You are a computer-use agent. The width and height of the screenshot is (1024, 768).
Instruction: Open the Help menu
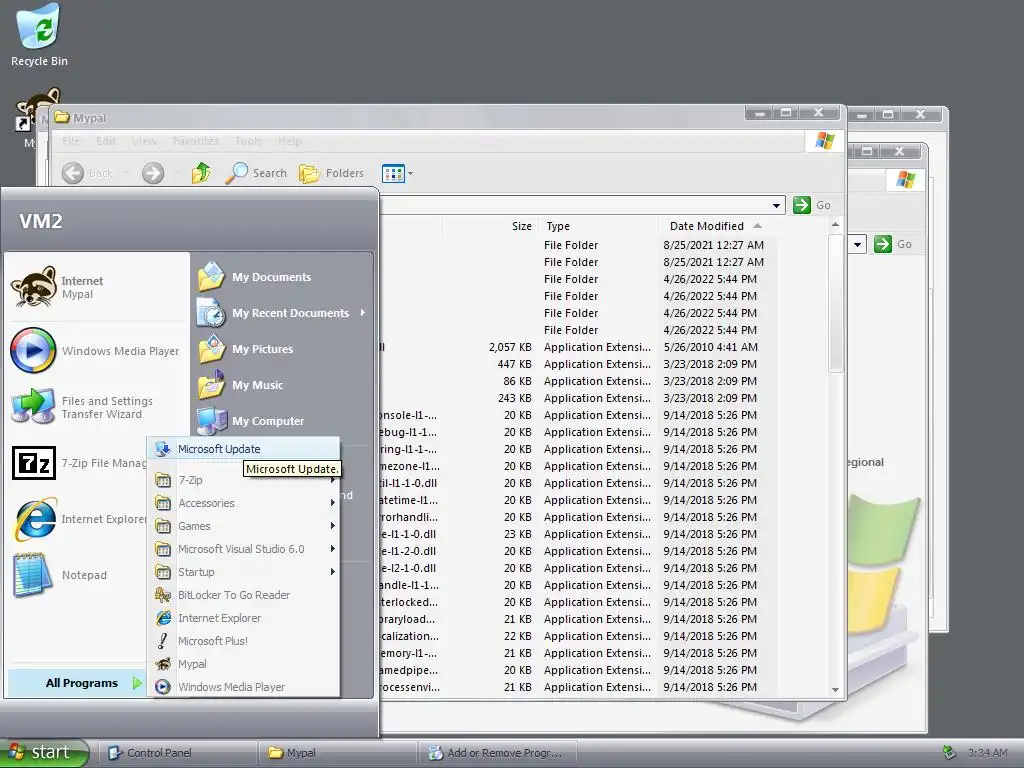pyautogui.click(x=289, y=141)
